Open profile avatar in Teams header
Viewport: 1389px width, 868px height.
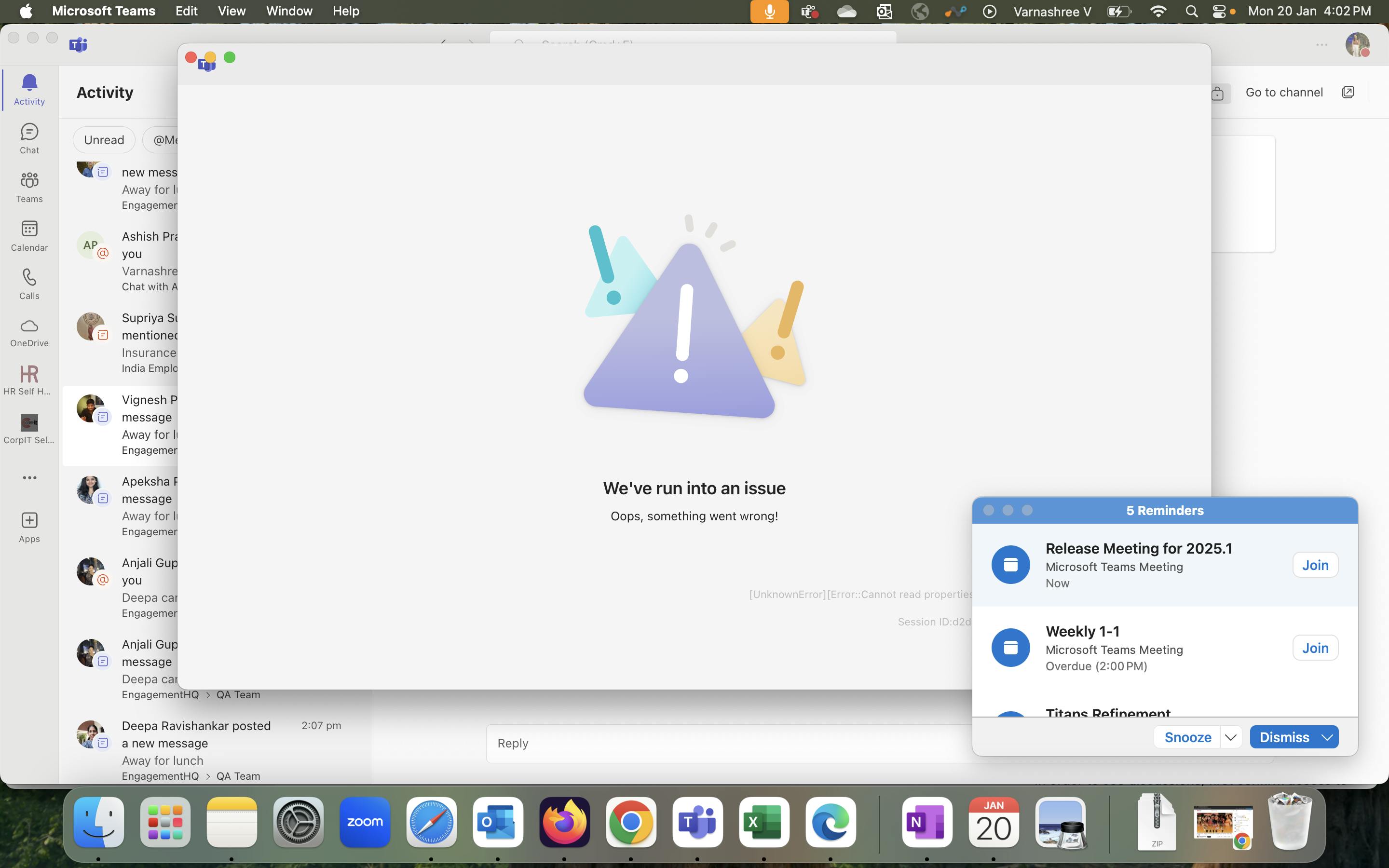pos(1358,44)
